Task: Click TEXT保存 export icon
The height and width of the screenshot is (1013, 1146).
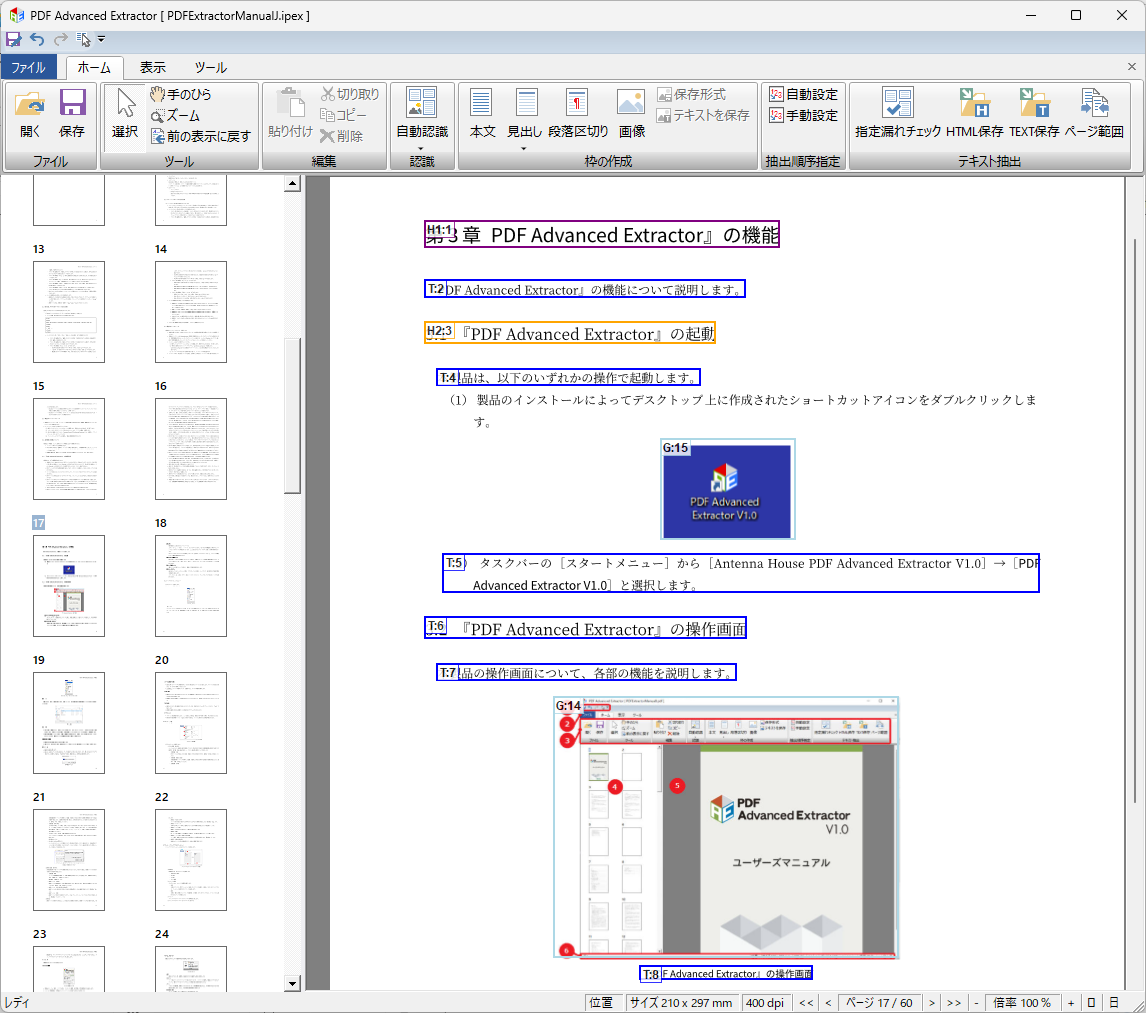Action: (1034, 113)
